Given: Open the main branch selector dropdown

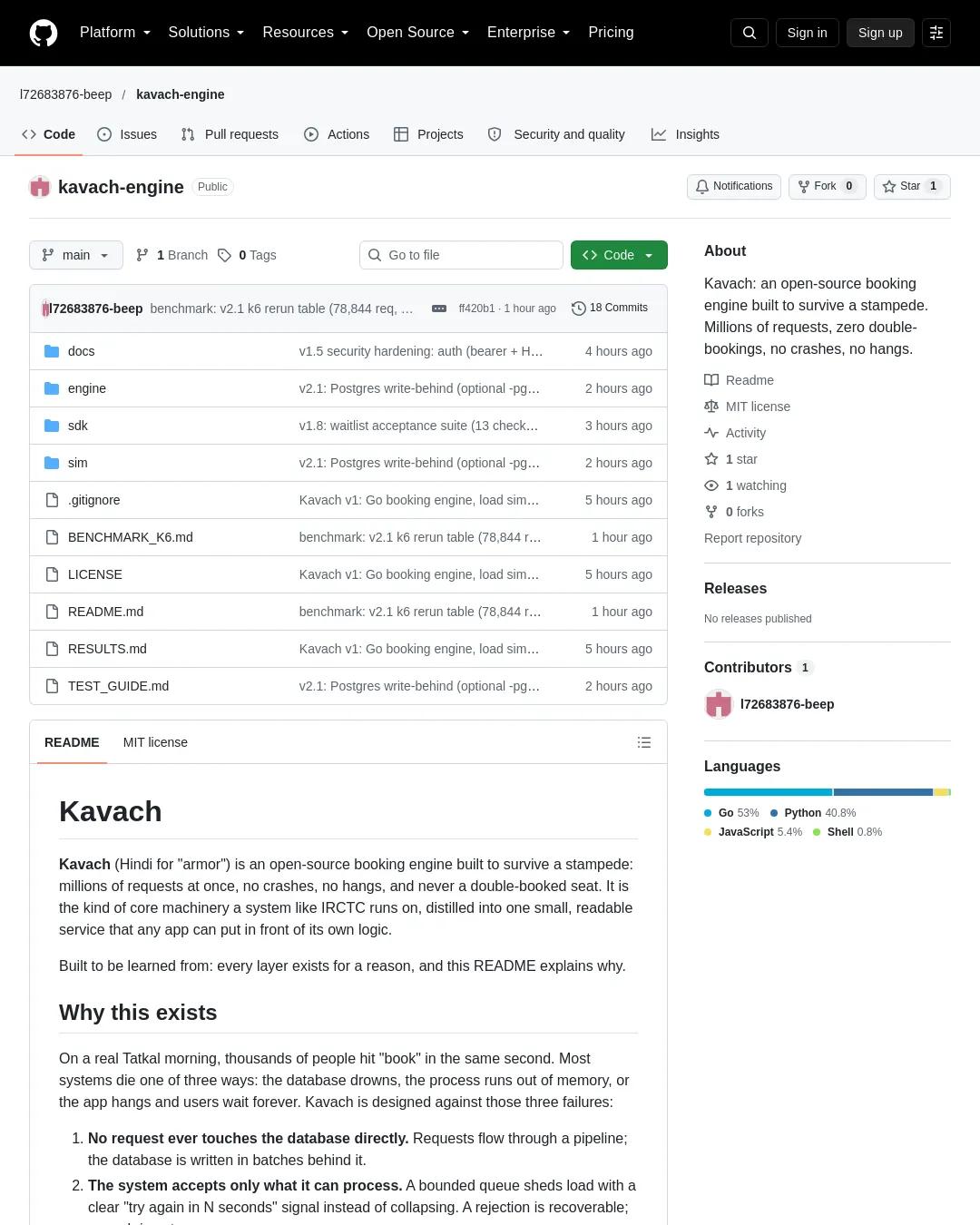Looking at the screenshot, I should [x=75, y=255].
